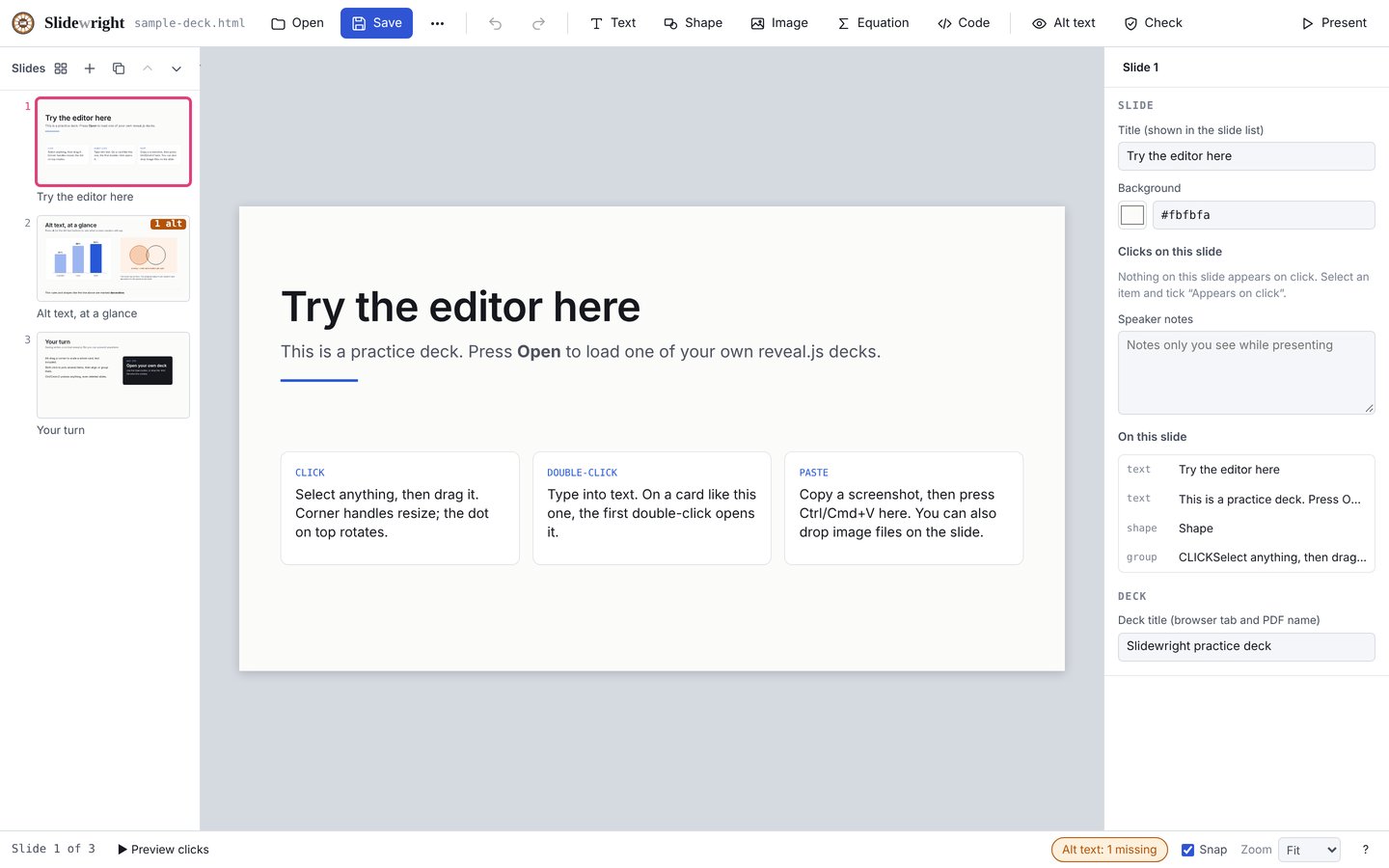Open help with the question mark
This screenshot has width=1389, height=868.
(1365, 850)
